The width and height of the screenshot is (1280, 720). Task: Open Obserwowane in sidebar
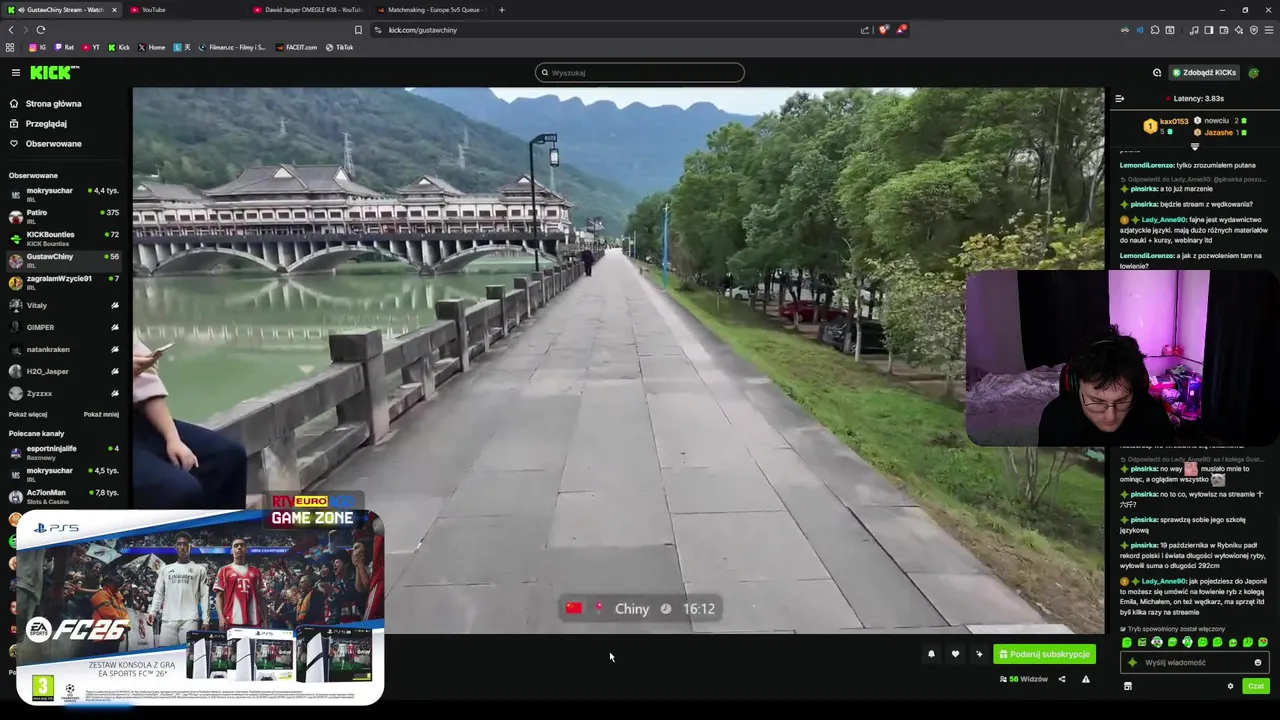pyautogui.click(x=54, y=144)
